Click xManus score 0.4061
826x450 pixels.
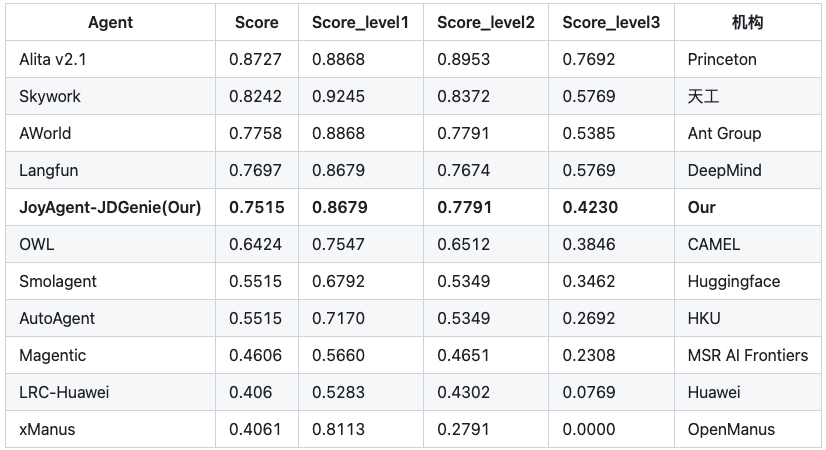point(255,429)
